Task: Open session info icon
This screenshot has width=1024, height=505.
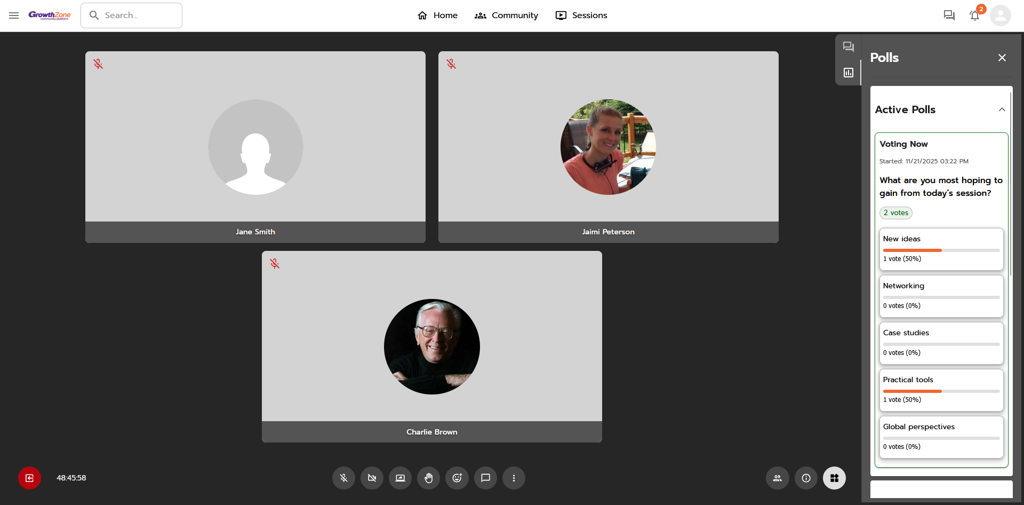Action: pyautogui.click(x=806, y=478)
